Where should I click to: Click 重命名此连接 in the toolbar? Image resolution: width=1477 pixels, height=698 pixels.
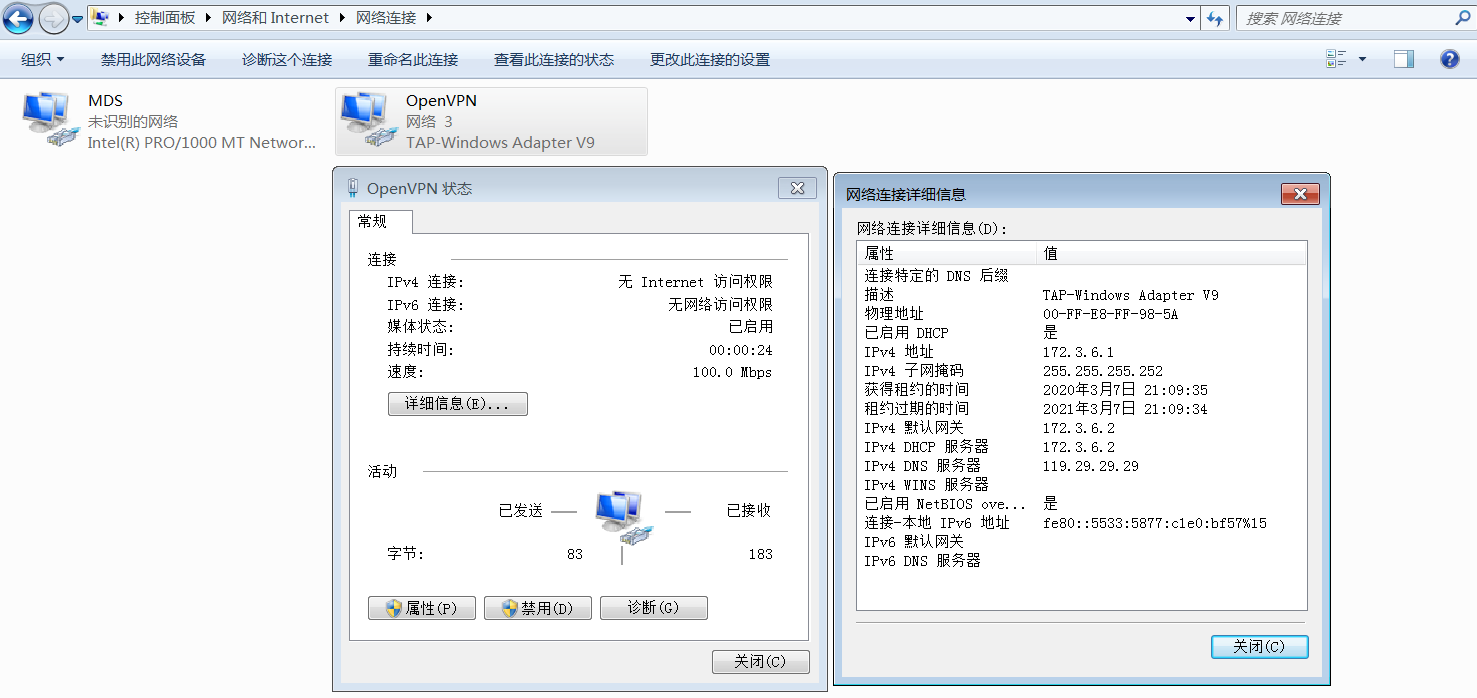point(413,60)
